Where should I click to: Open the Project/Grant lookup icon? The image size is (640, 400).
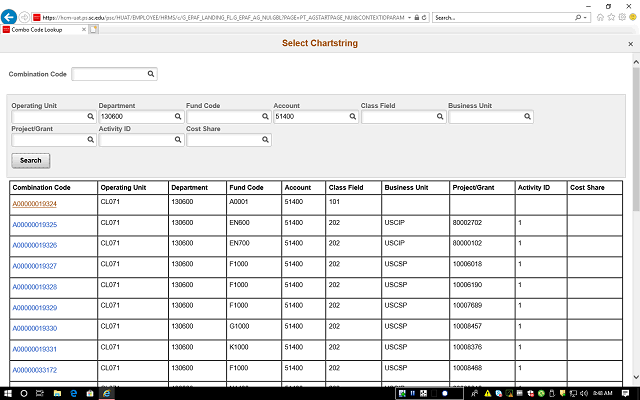tap(91, 140)
